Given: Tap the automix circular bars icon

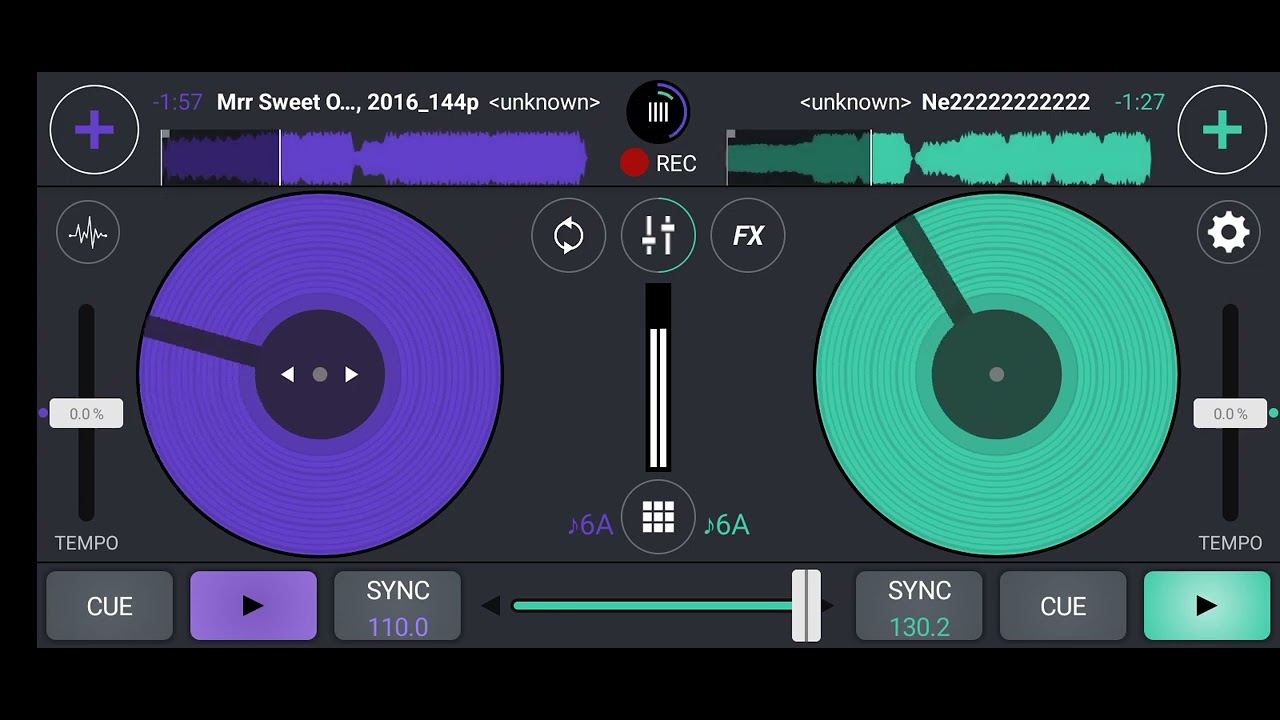Looking at the screenshot, I should tap(658, 111).
